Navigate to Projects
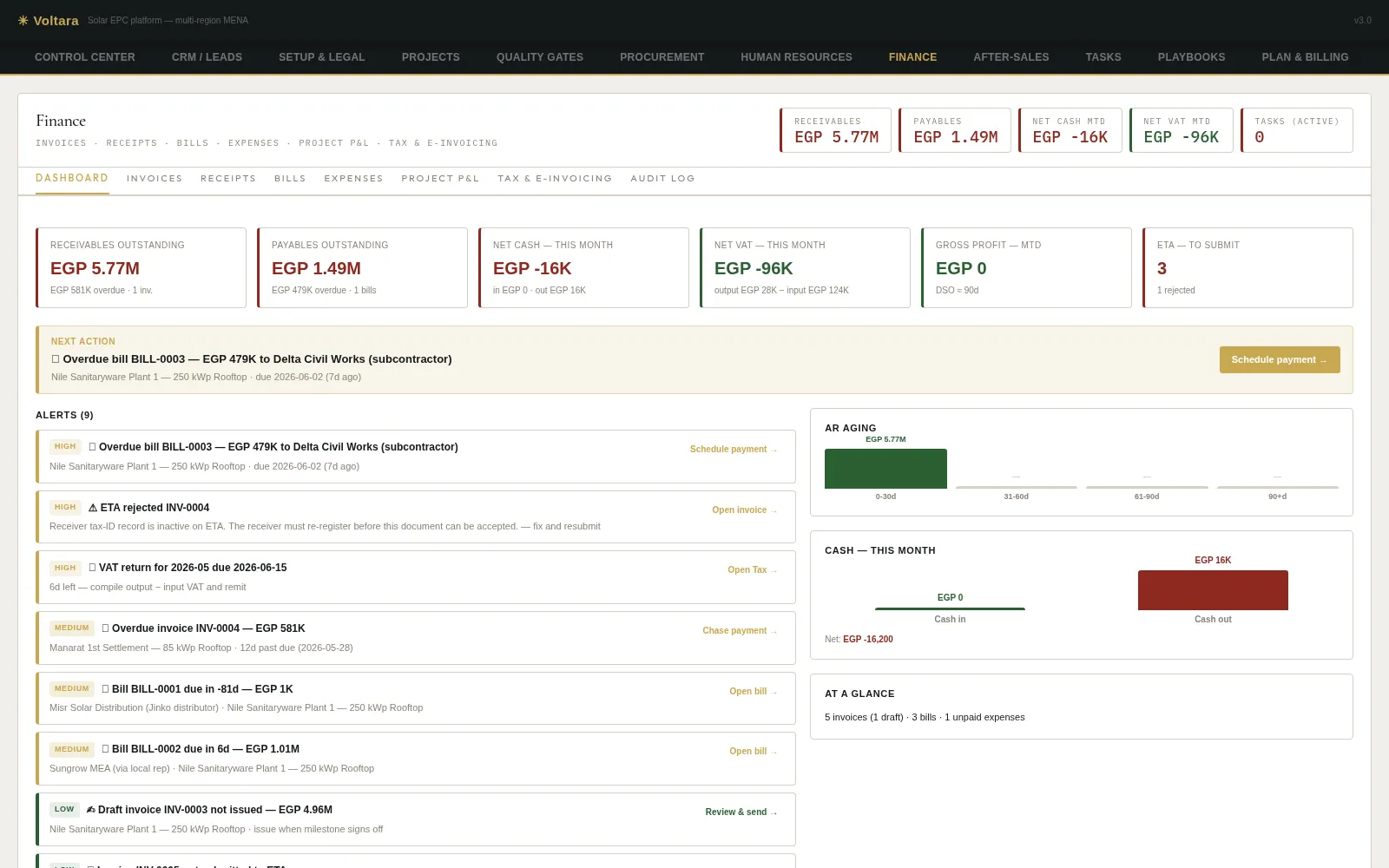The height and width of the screenshot is (868, 1389). [x=431, y=57]
